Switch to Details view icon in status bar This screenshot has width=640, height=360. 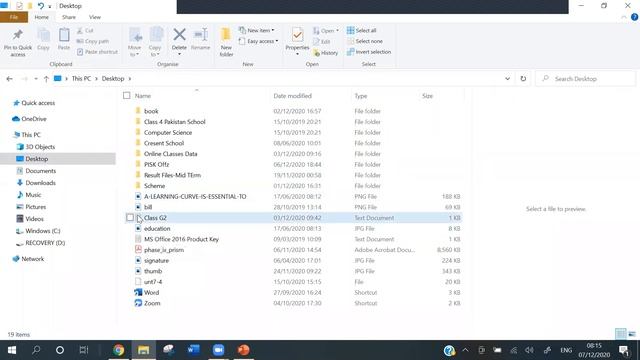(620, 333)
